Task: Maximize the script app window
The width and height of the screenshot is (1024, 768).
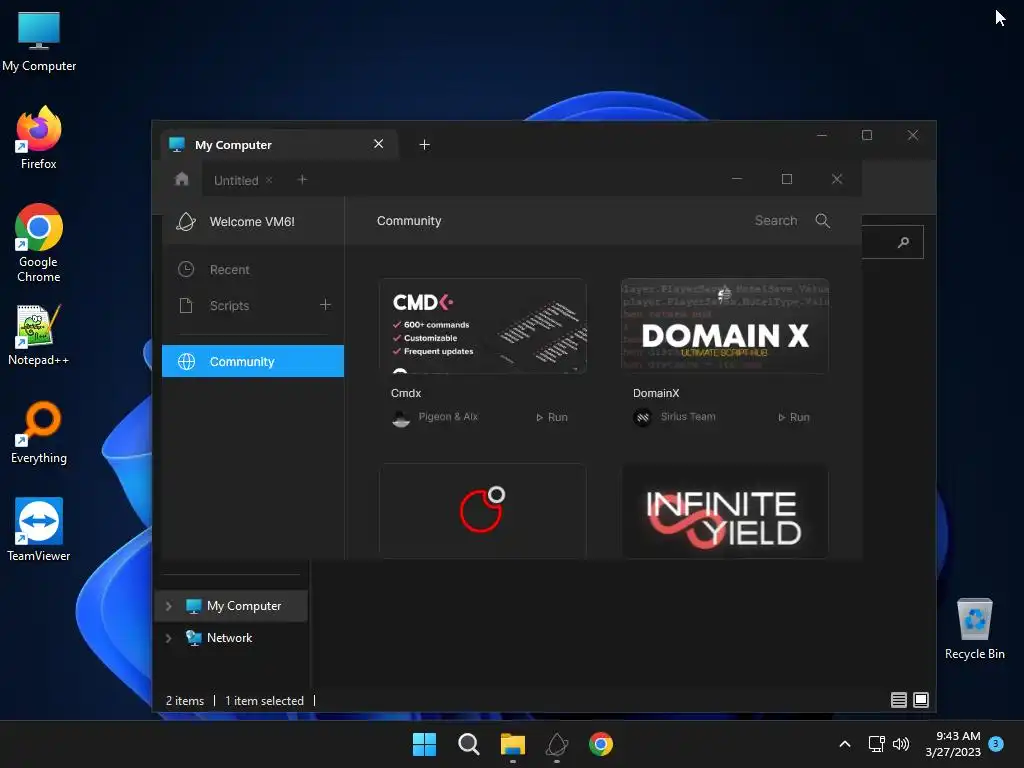Action: coord(787,179)
